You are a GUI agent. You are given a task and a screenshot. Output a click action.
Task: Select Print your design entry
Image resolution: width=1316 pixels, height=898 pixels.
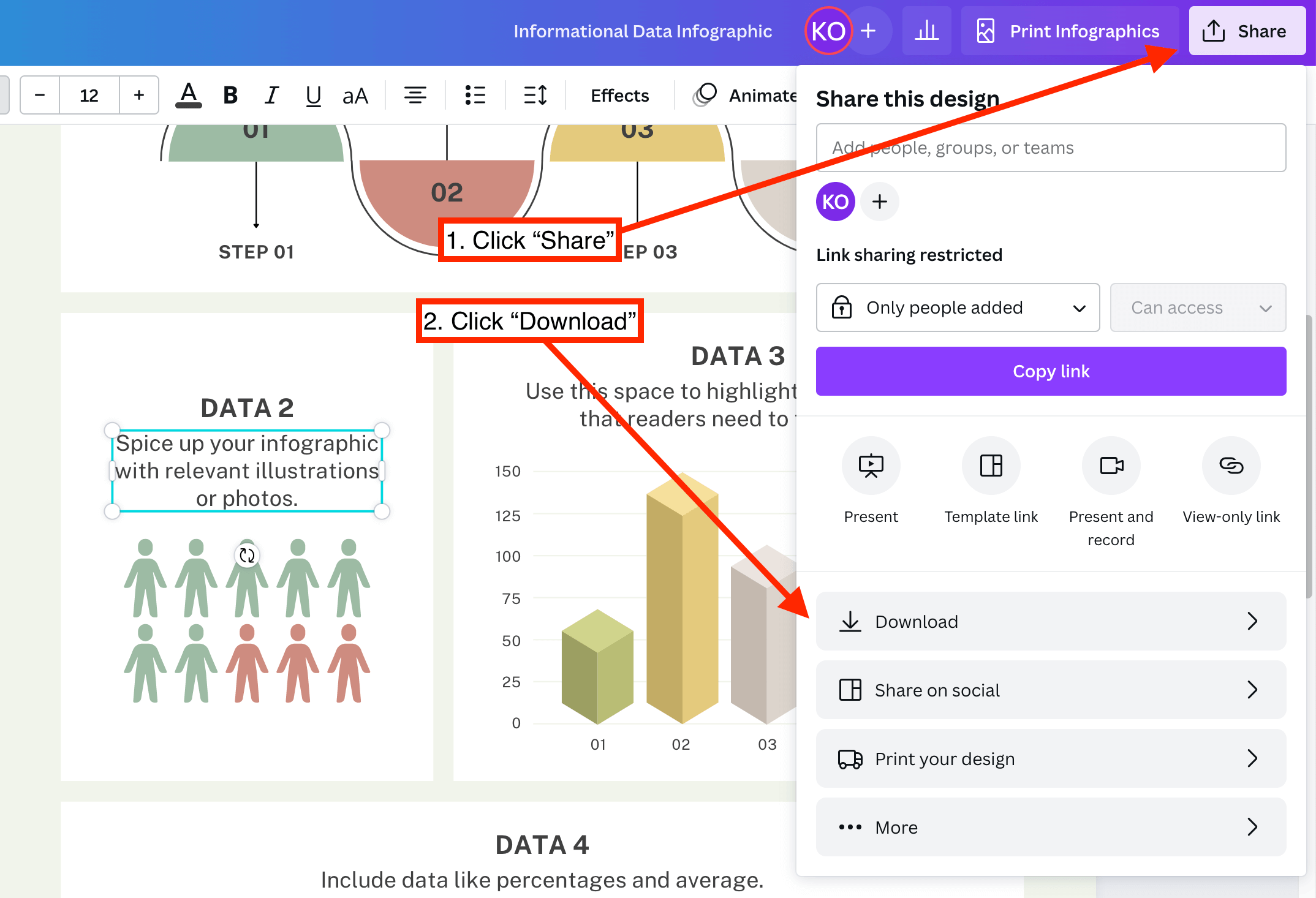(x=1051, y=758)
